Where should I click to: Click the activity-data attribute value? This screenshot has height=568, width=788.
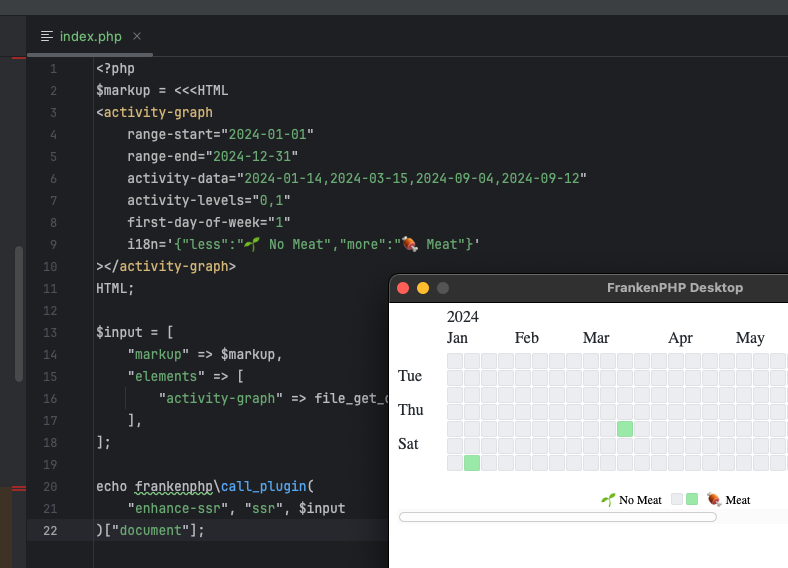412,178
